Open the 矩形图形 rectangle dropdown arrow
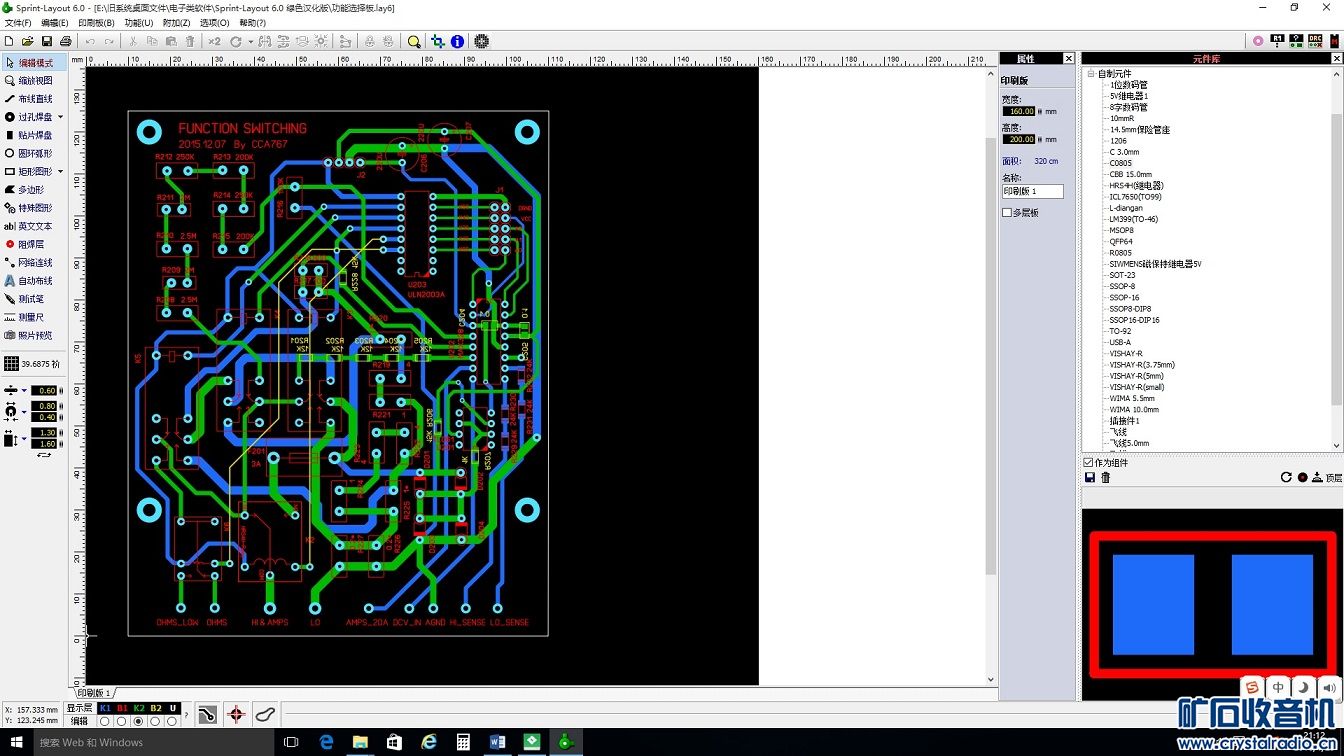 click(x=60, y=172)
